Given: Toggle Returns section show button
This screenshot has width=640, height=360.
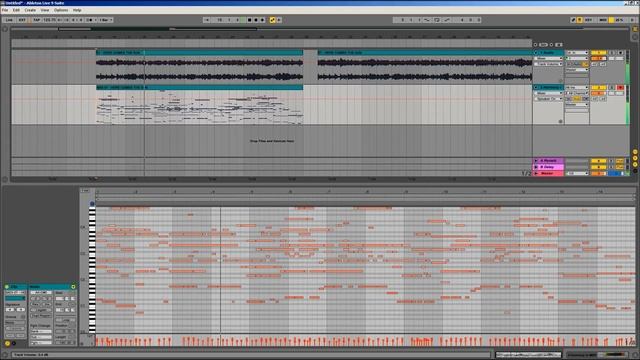Looking at the screenshot, I should (635, 158).
